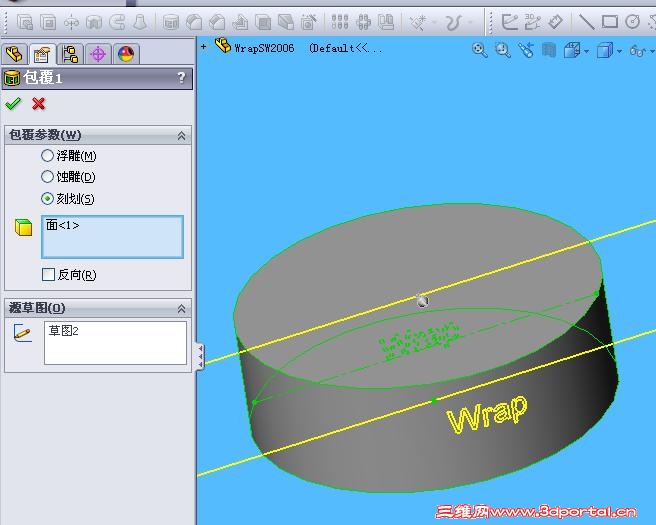656x525 pixels.
Task: Click the Chamfer tool
Action: tap(217, 22)
